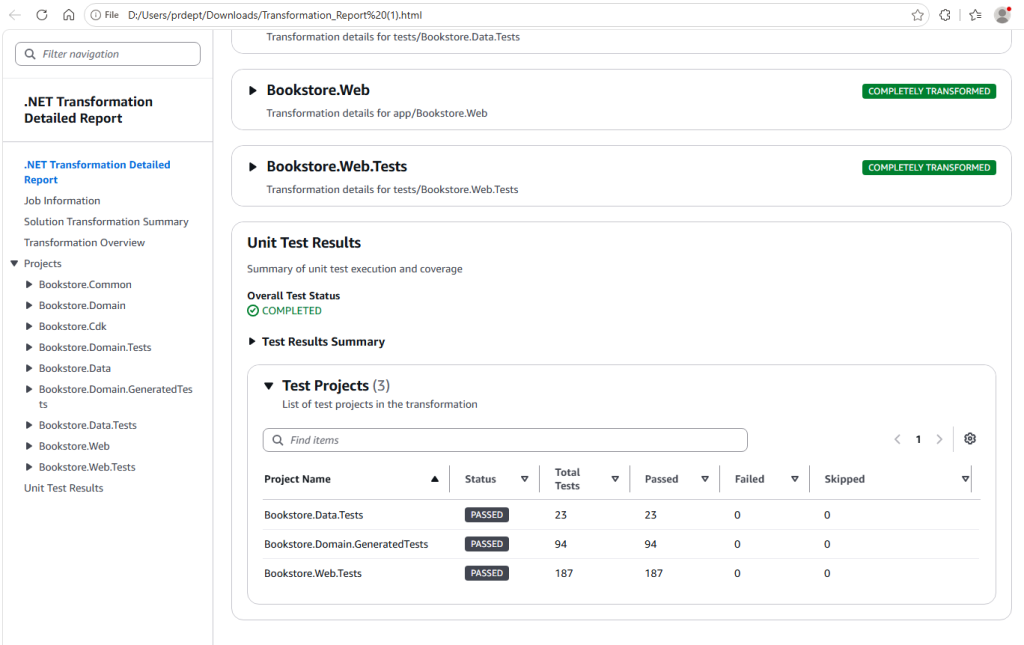Expand Bookstore.Cdk in navigation
The image size is (1024, 645).
[x=29, y=326]
